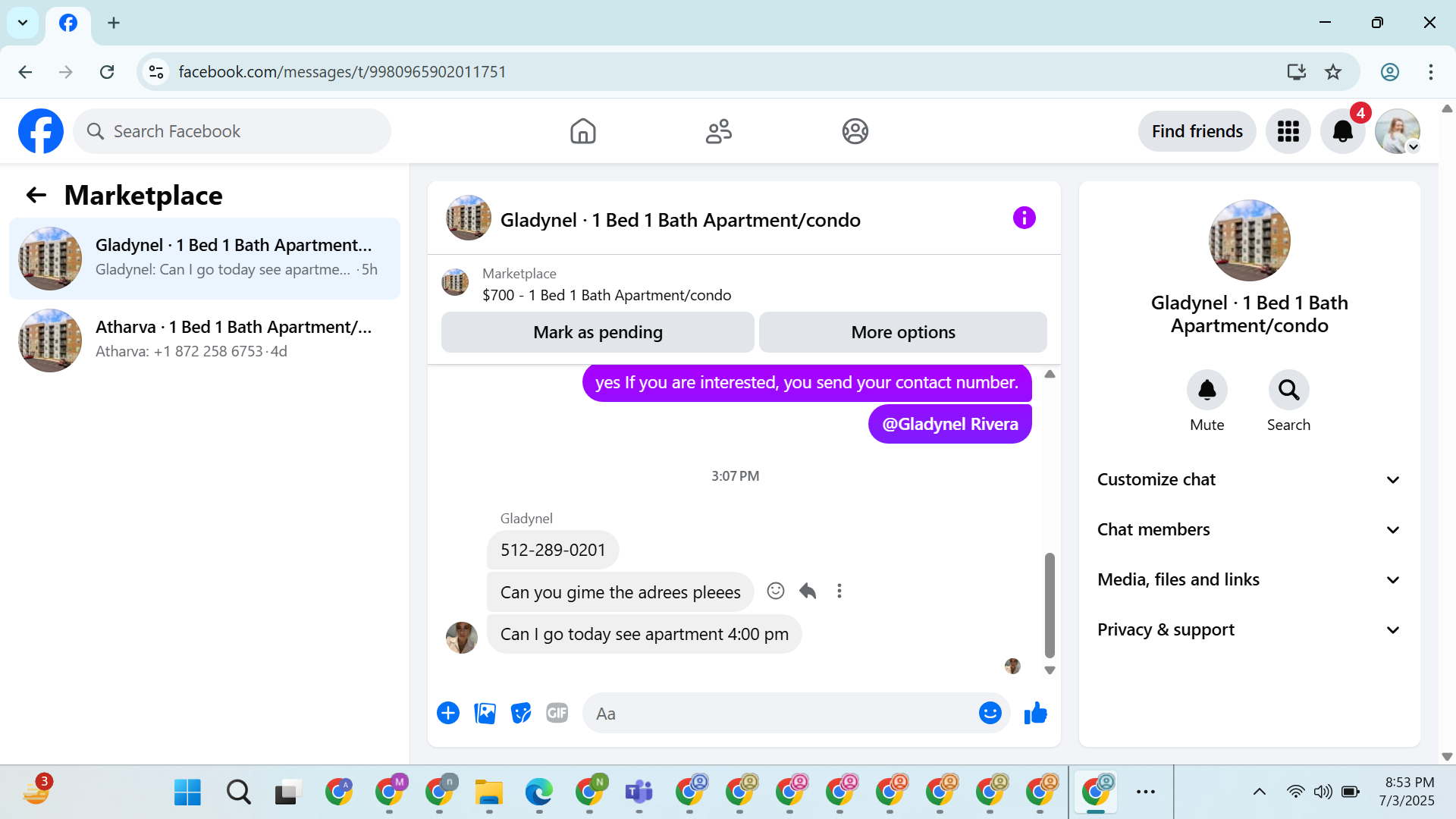Expand Media, files and links section
This screenshot has height=819, width=1456.
(1249, 580)
